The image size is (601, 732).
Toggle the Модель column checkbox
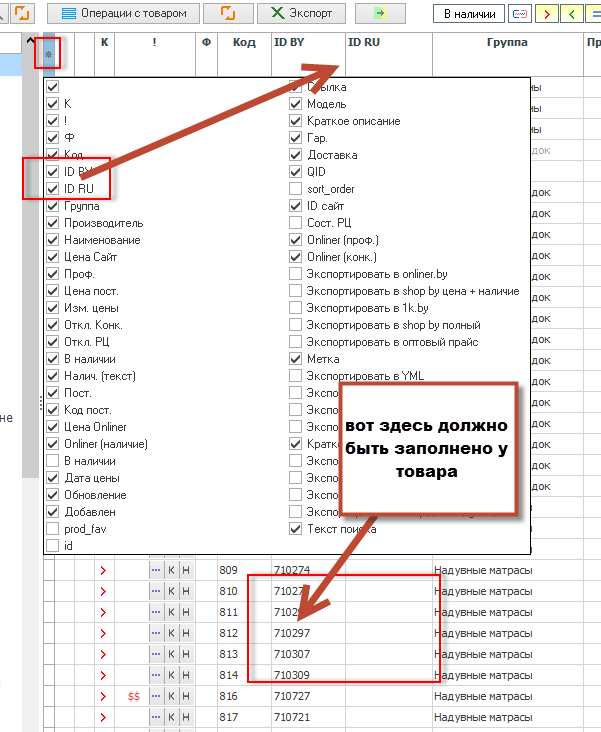pos(296,104)
